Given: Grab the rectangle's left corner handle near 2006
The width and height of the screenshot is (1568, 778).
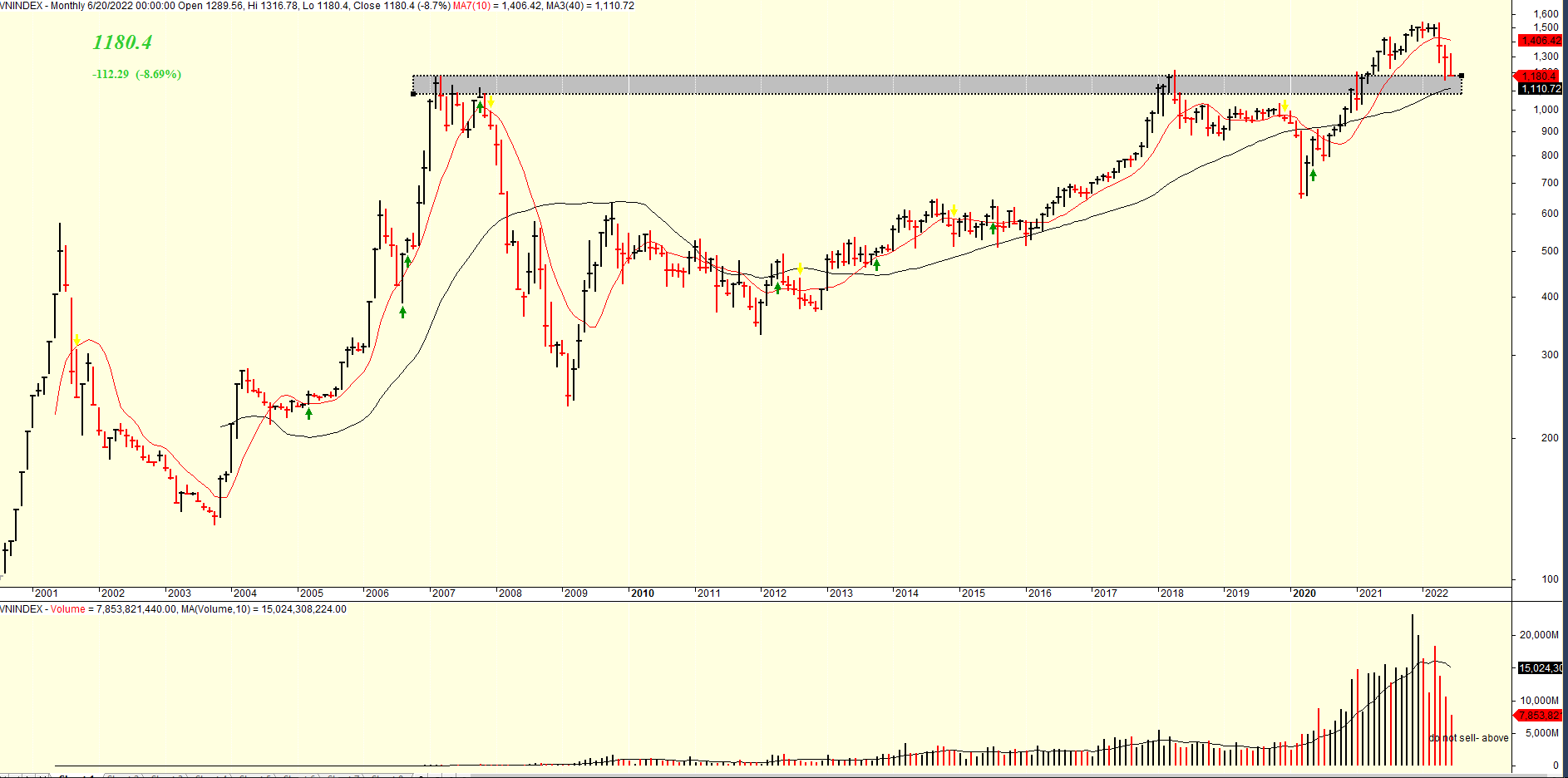Looking at the screenshot, I should coord(414,94).
